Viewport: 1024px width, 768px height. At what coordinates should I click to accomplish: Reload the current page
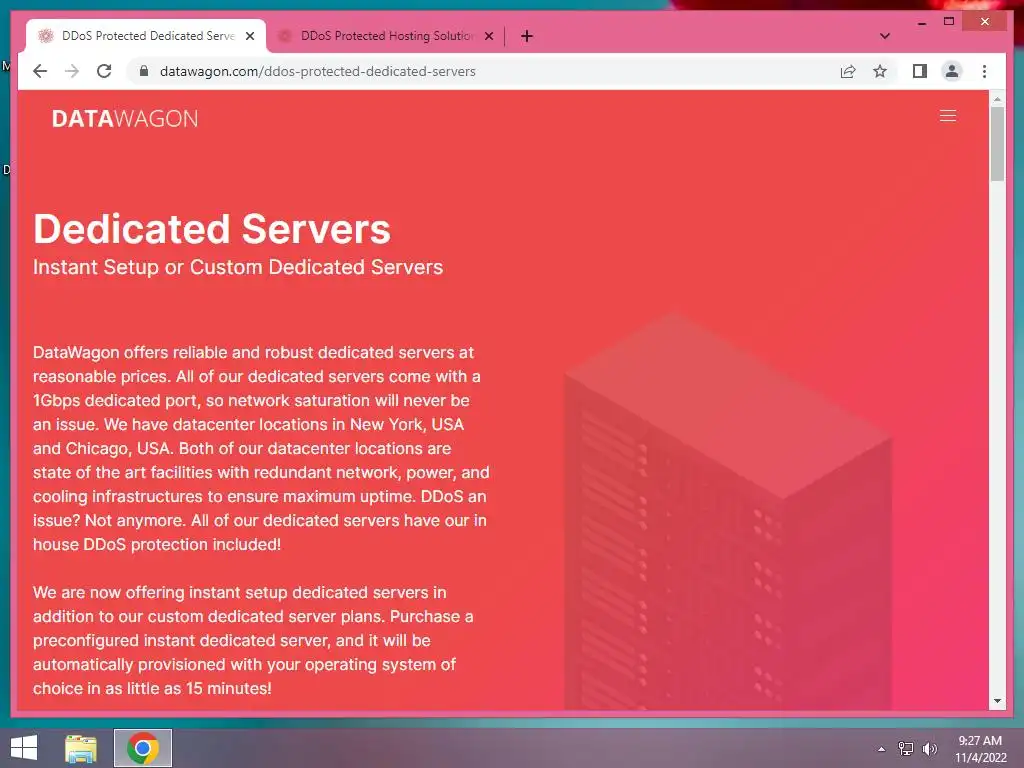pyautogui.click(x=104, y=71)
